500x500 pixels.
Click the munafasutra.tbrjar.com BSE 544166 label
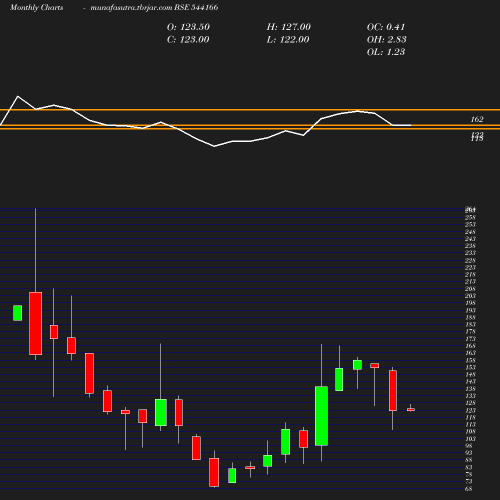pos(154,7)
